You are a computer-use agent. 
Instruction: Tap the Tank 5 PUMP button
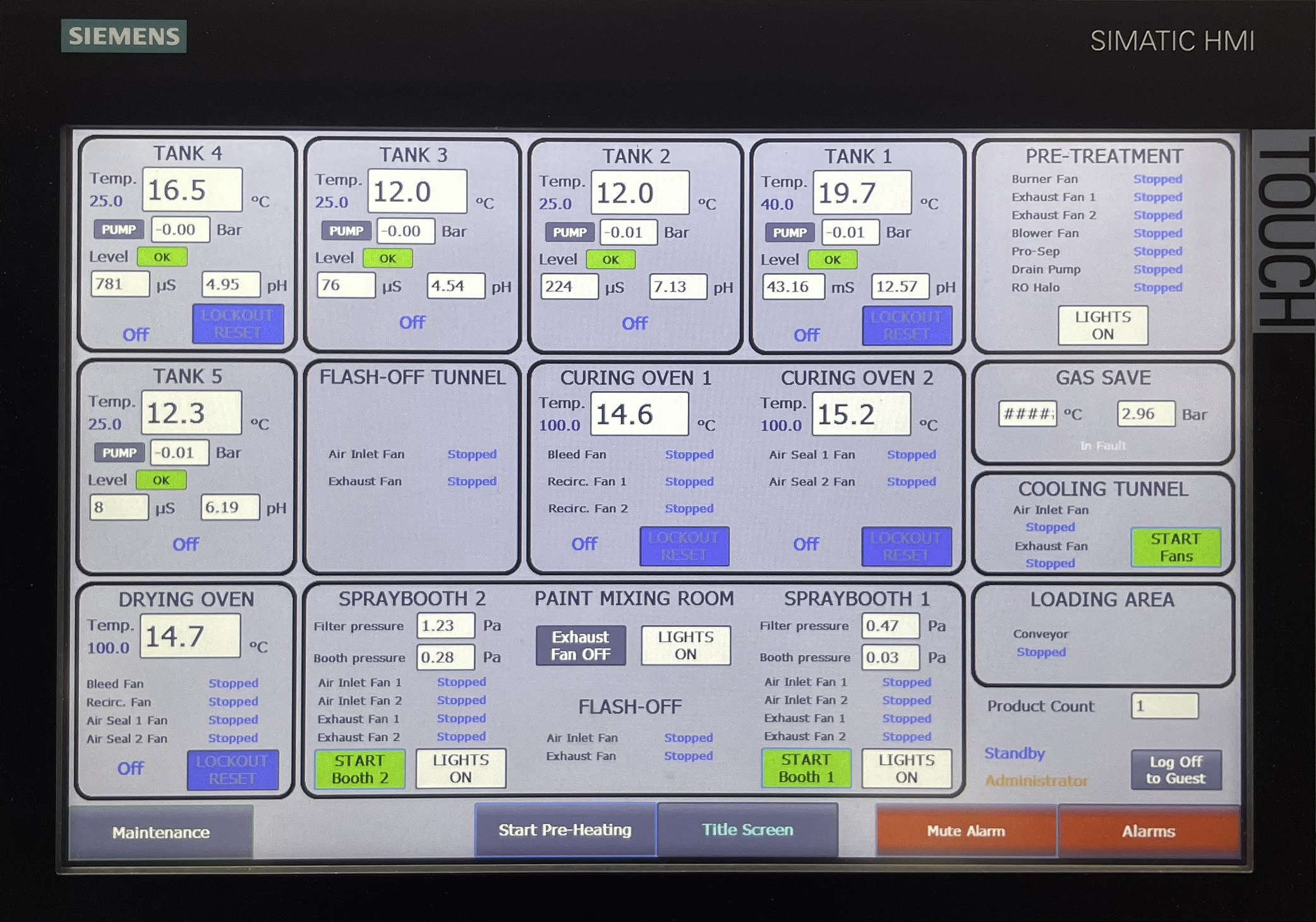coord(119,453)
